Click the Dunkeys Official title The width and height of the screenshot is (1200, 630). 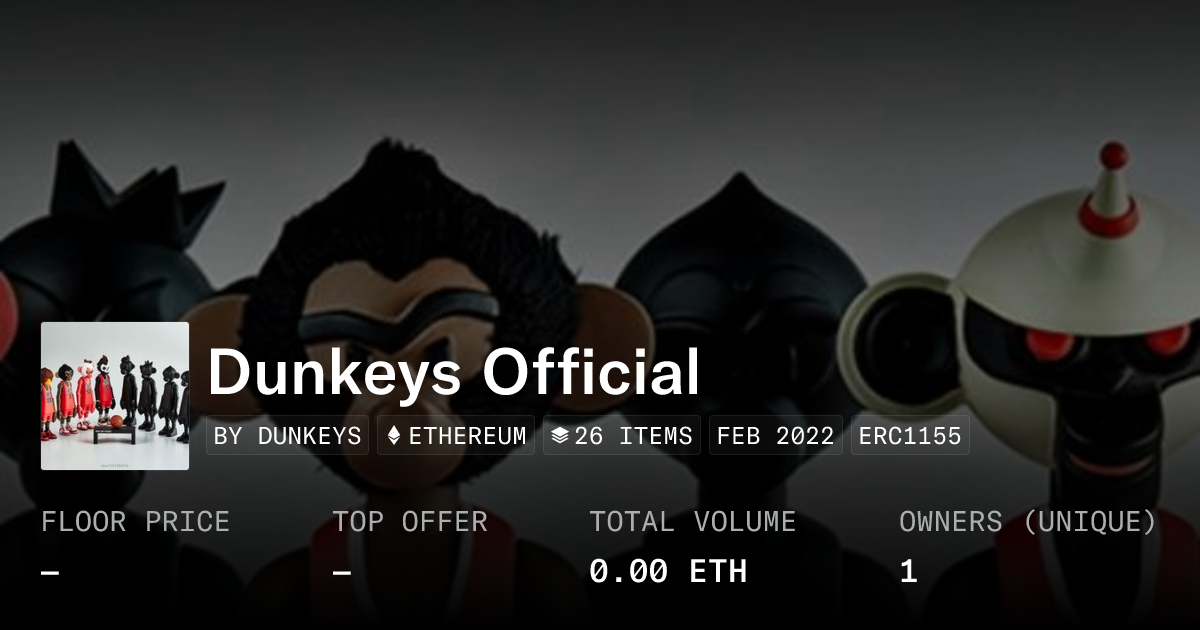click(x=454, y=372)
